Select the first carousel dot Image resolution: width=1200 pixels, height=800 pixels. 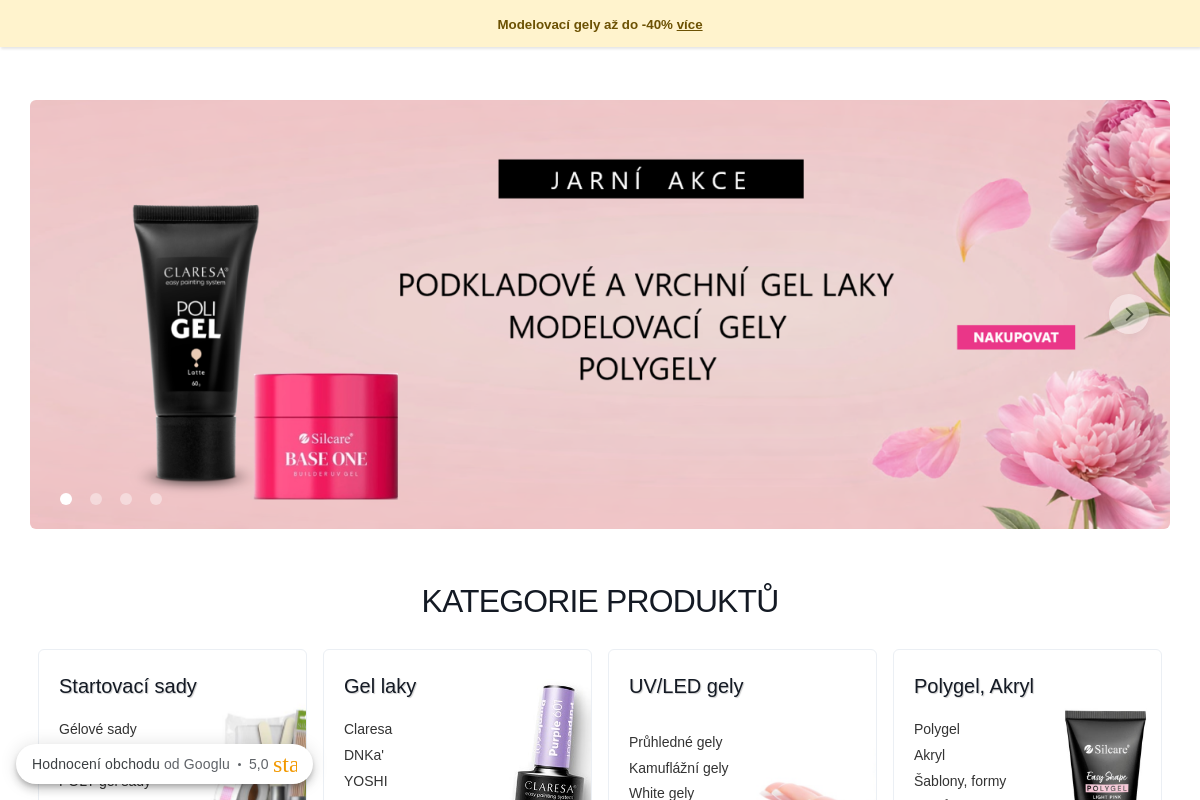tap(66, 499)
